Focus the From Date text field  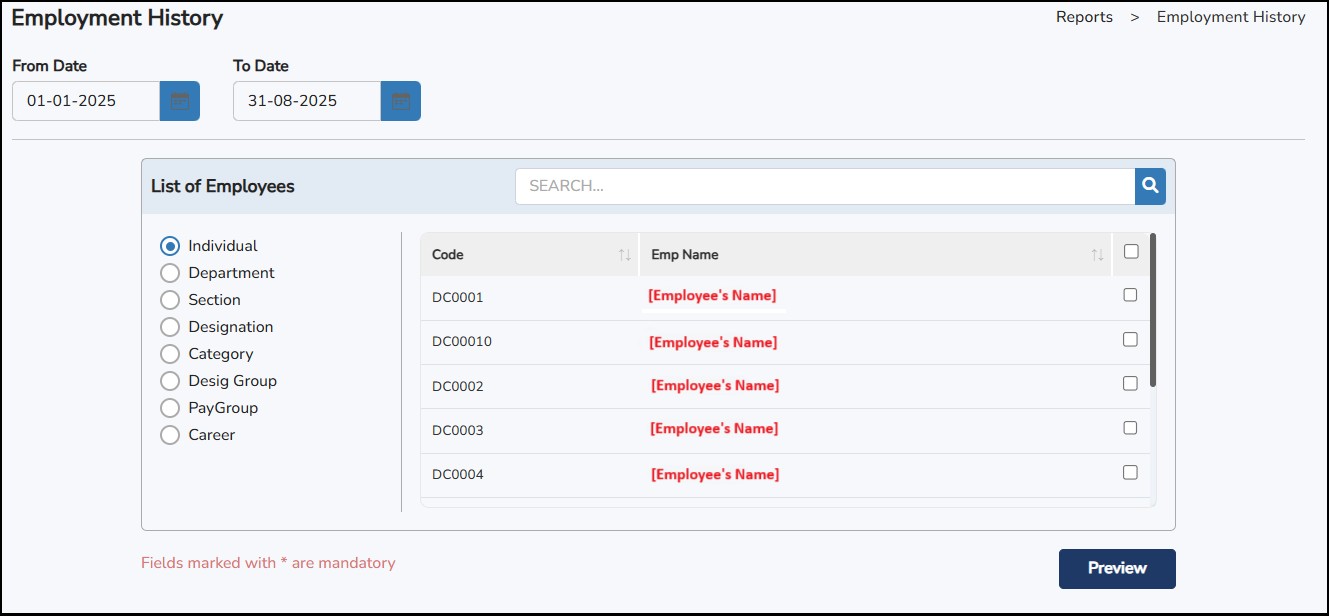86,101
